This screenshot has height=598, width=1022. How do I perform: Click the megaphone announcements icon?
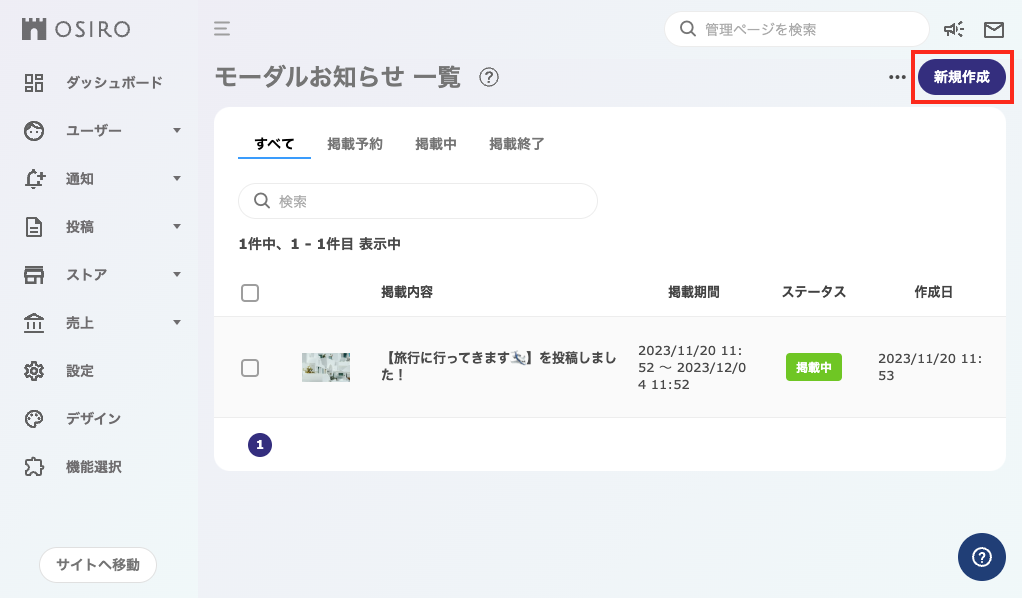click(x=953, y=29)
